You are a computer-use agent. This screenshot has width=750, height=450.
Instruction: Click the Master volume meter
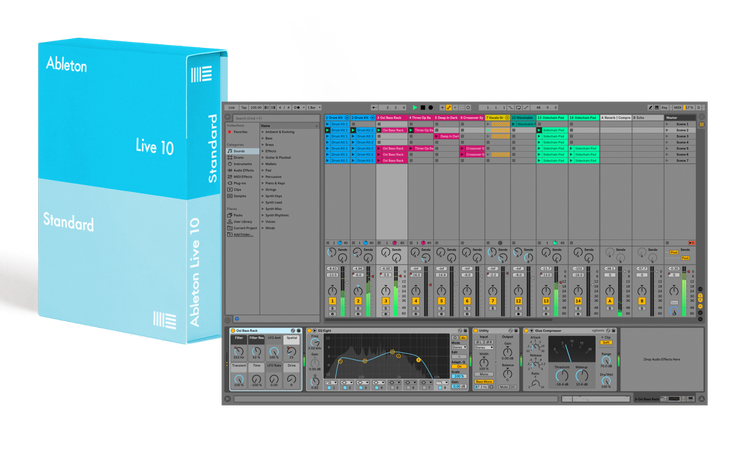click(684, 292)
